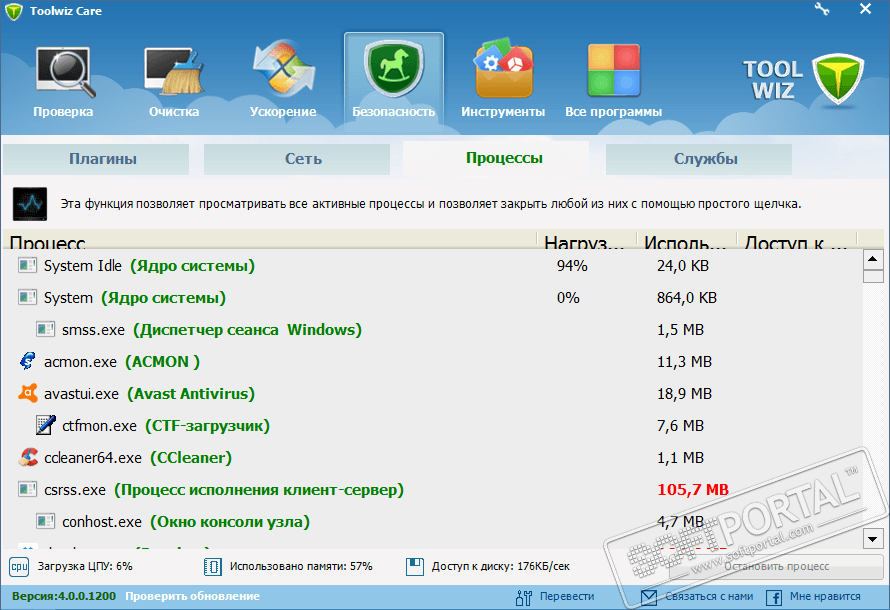The image size is (890, 610).
Task: Click the ctfmon.exe pen icon
Action: [x=45, y=425]
